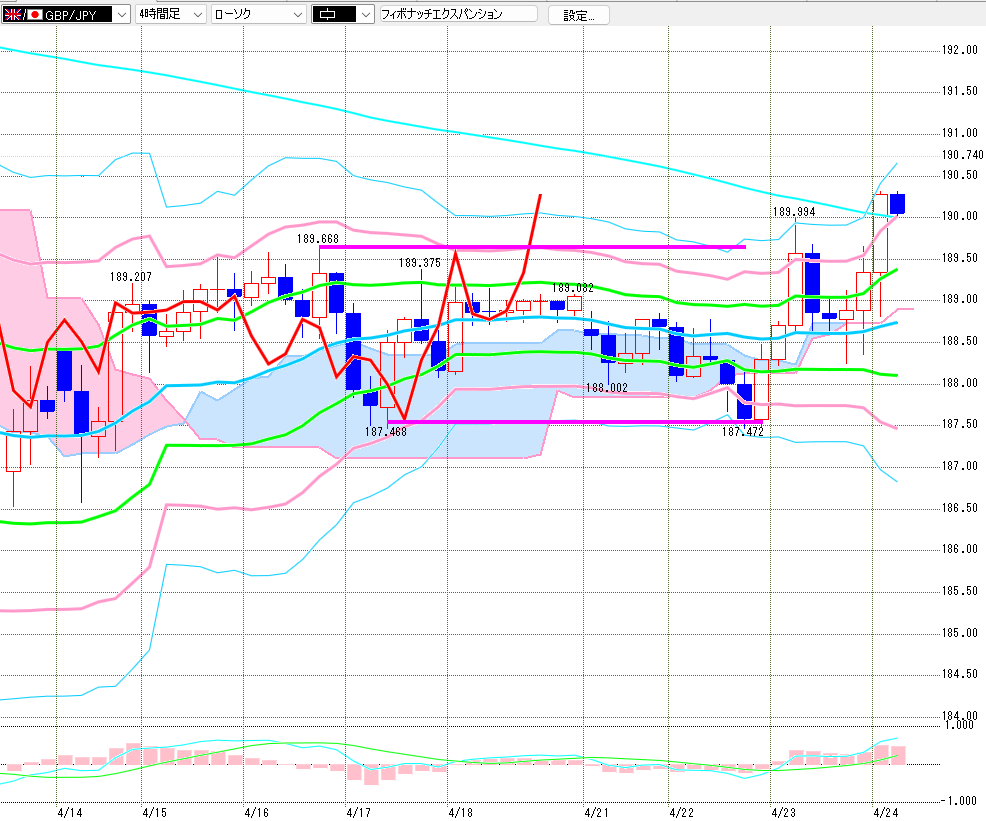Select the 186.00 price axis label
Screen dimensions: 986x821
960,549
